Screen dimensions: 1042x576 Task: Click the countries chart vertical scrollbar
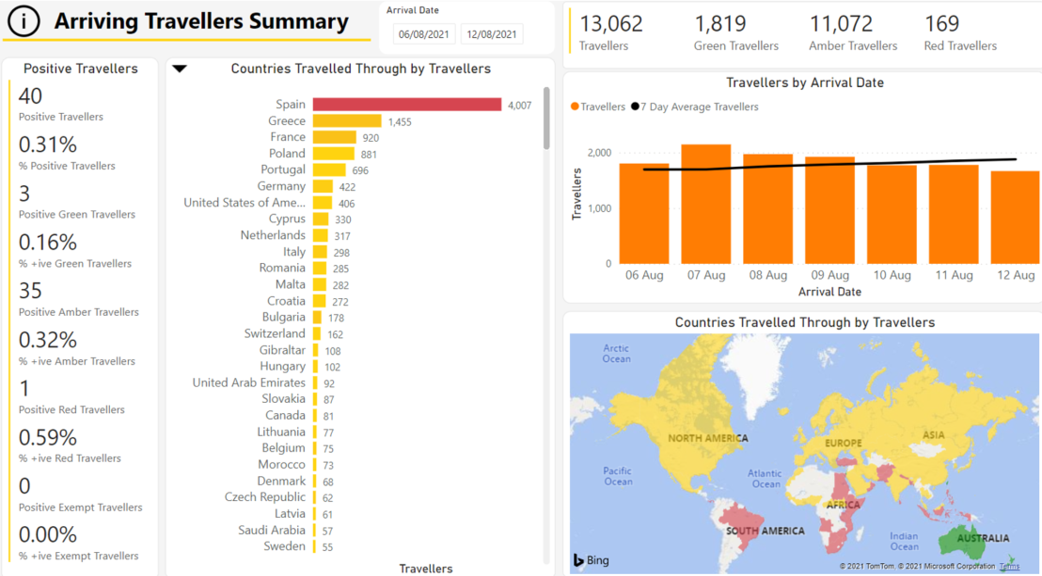(546, 120)
